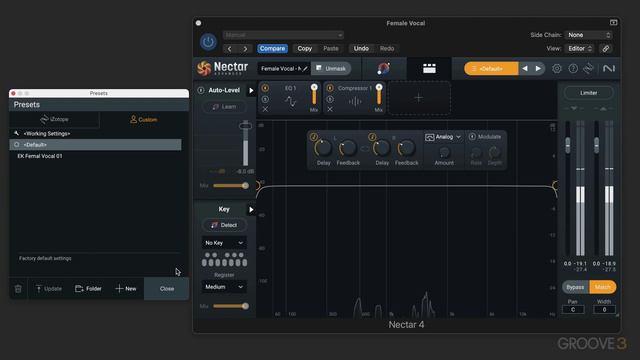Click the Pan value field
The height and width of the screenshot is (360, 640).
tap(573, 309)
